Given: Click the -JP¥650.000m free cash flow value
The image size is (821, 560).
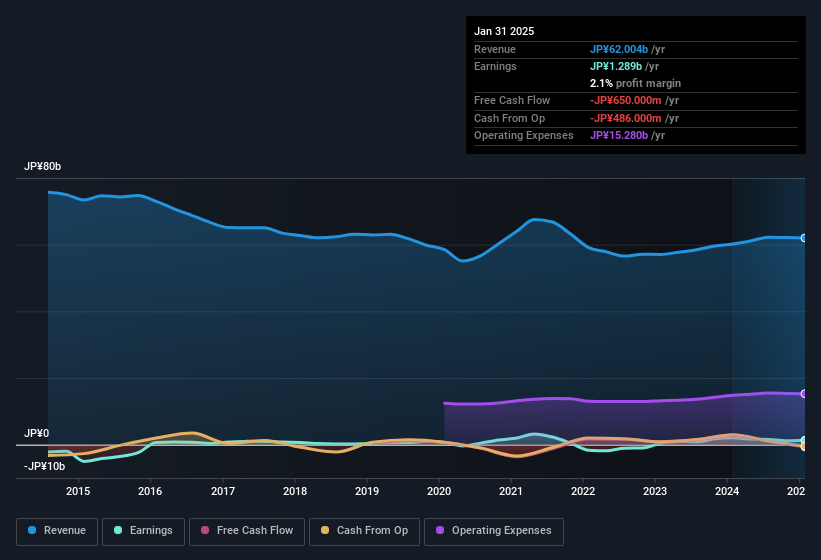Looking at the screenshot, I should 626,100.
